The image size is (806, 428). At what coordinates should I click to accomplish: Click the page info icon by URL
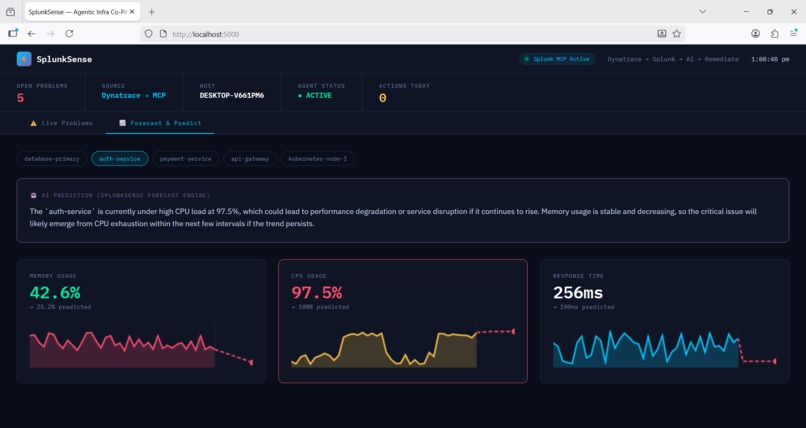[163, 34]
